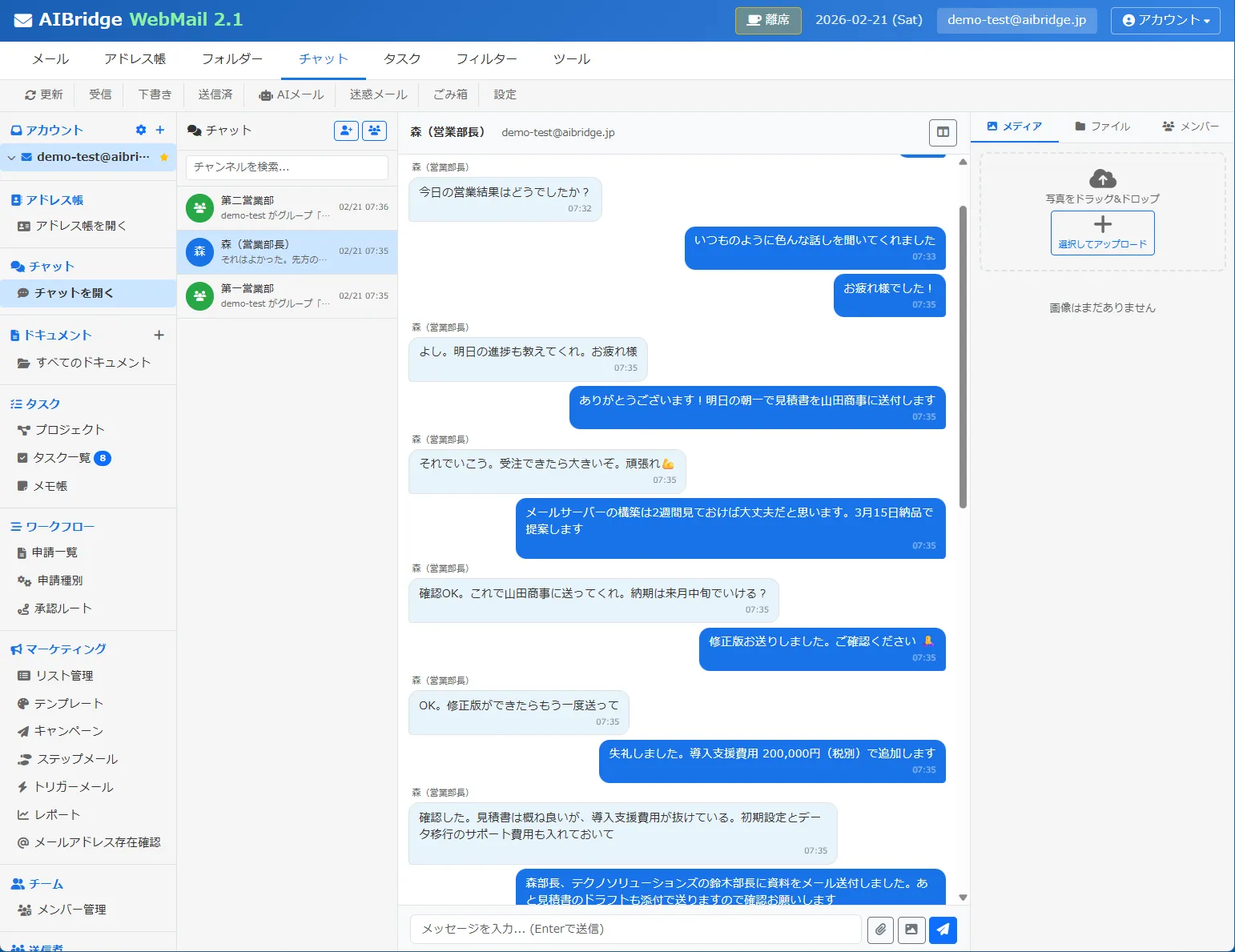The height and width of the screenshot is (952, 1235).
Task: Switch to the タスク tab
Action: 401,58
